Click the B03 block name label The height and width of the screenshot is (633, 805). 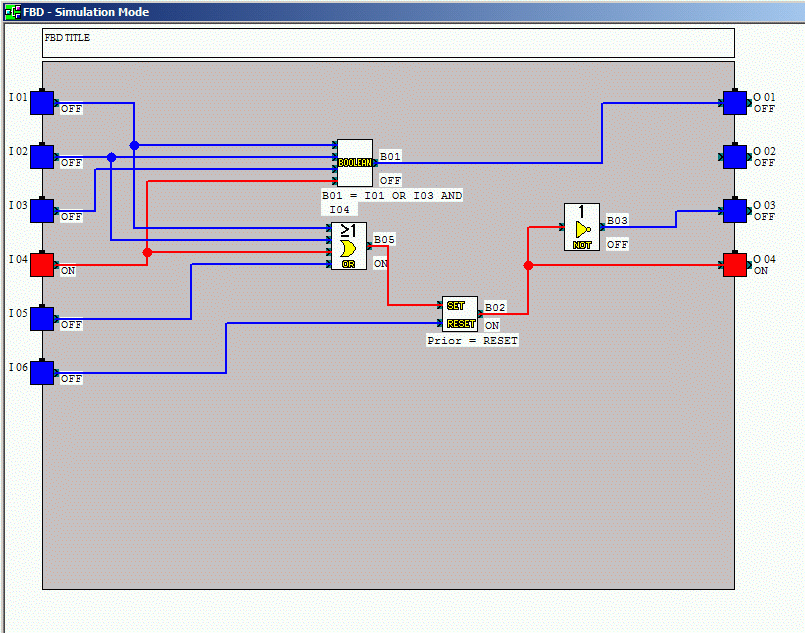617,220
